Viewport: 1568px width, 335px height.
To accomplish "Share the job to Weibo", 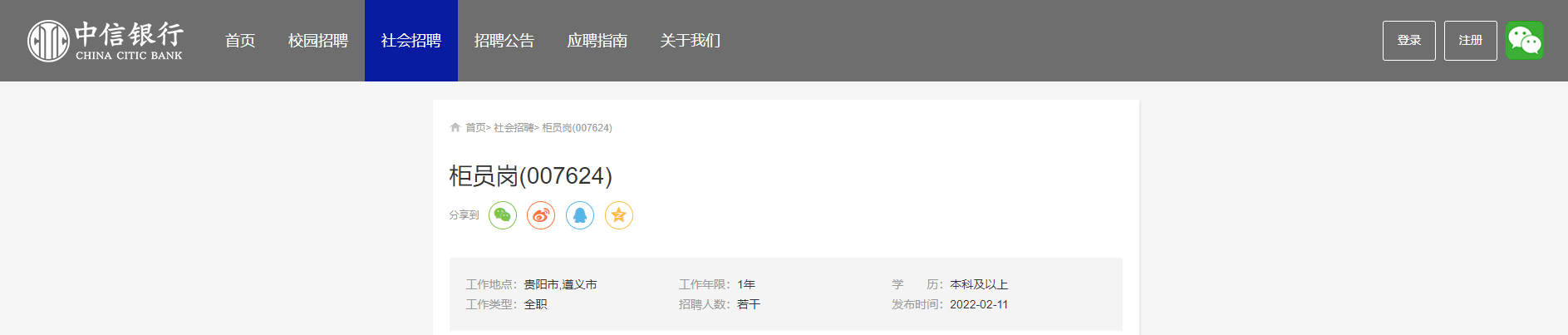I will (541, 215).
